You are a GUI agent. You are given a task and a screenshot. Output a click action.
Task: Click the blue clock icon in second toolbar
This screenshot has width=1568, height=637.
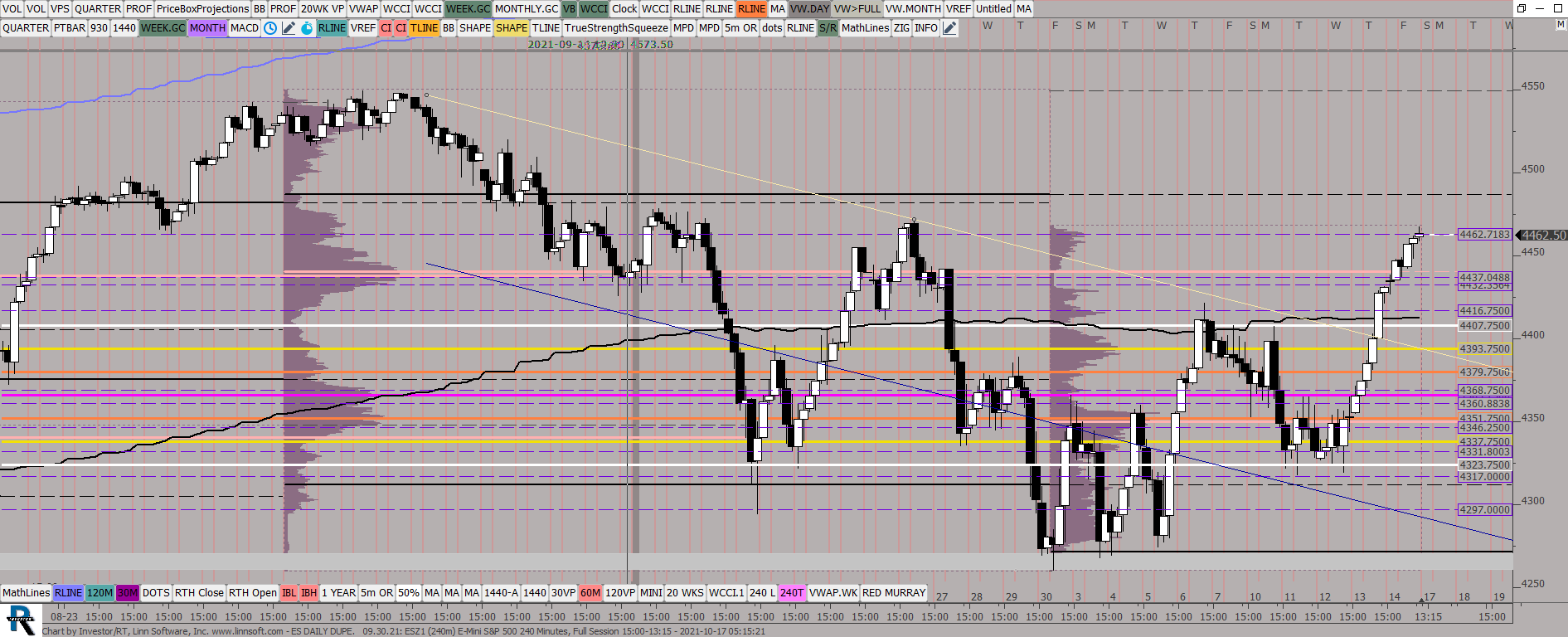coord(270,28)
